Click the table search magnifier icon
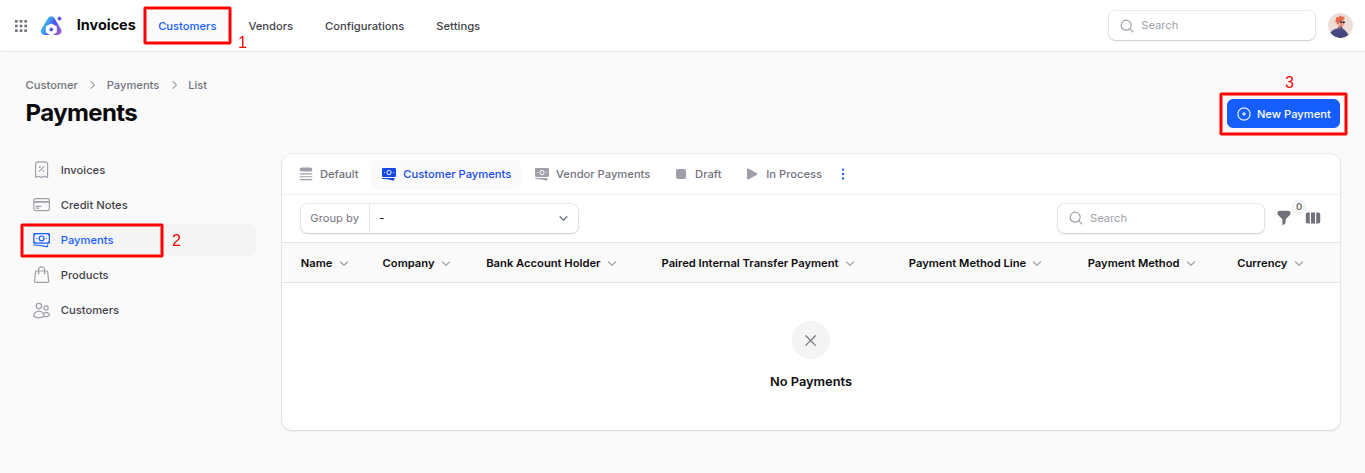Screen dimensions: 1365x473 (x=1076, y=218)
